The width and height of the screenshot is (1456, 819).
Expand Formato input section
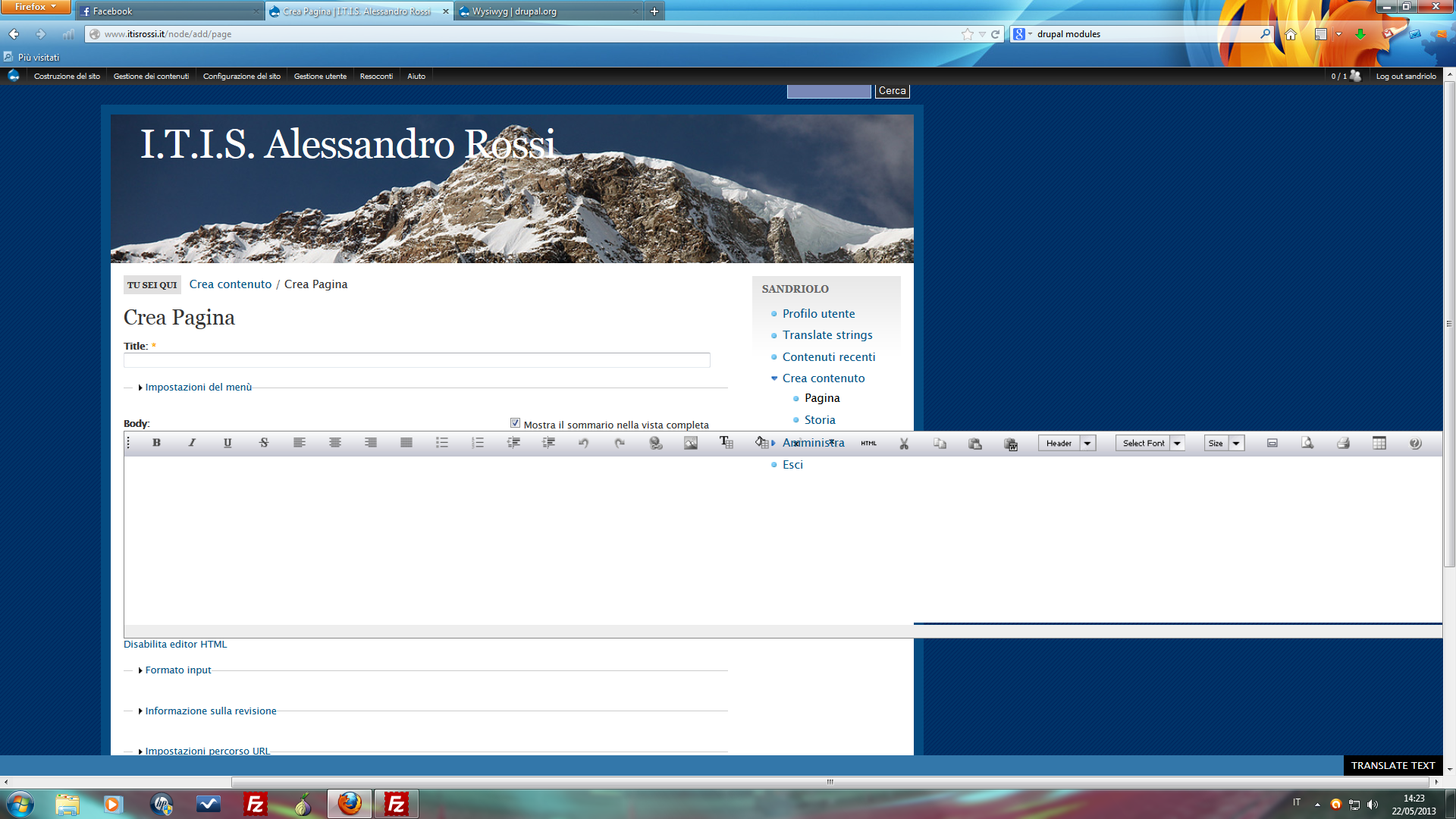[177, 670]
